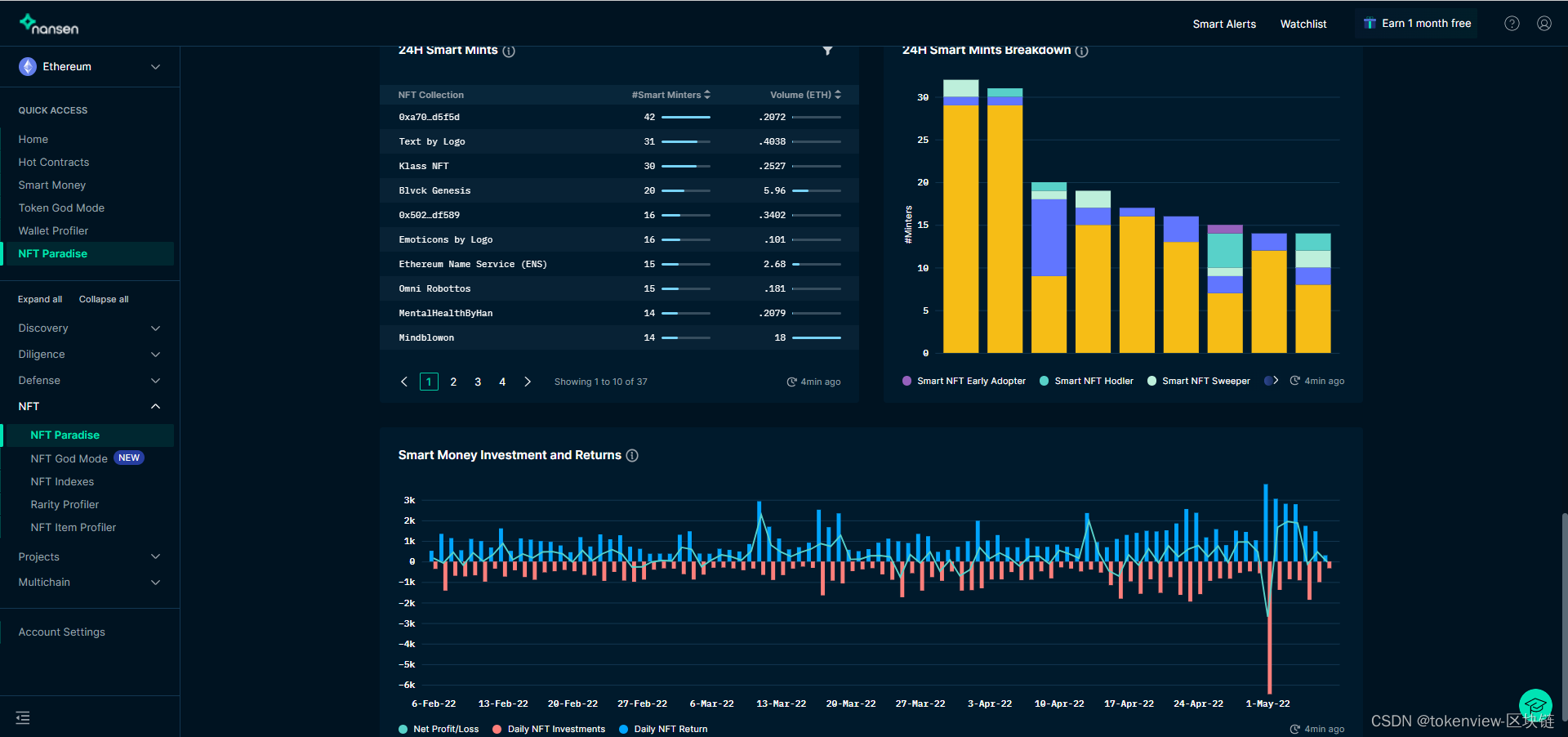
Task: Toggle Net Profit/Loss legend series
Action: coord(439,729)
